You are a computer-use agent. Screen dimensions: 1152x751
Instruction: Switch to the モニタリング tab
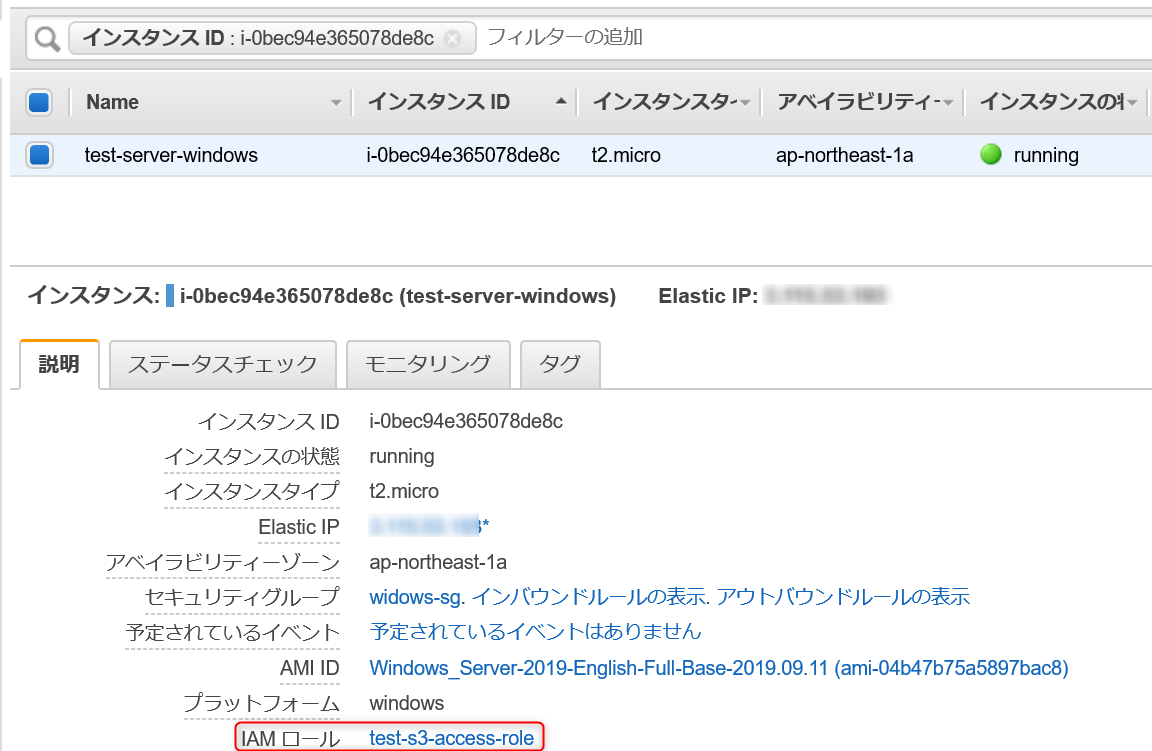click(x=428, y=364)
